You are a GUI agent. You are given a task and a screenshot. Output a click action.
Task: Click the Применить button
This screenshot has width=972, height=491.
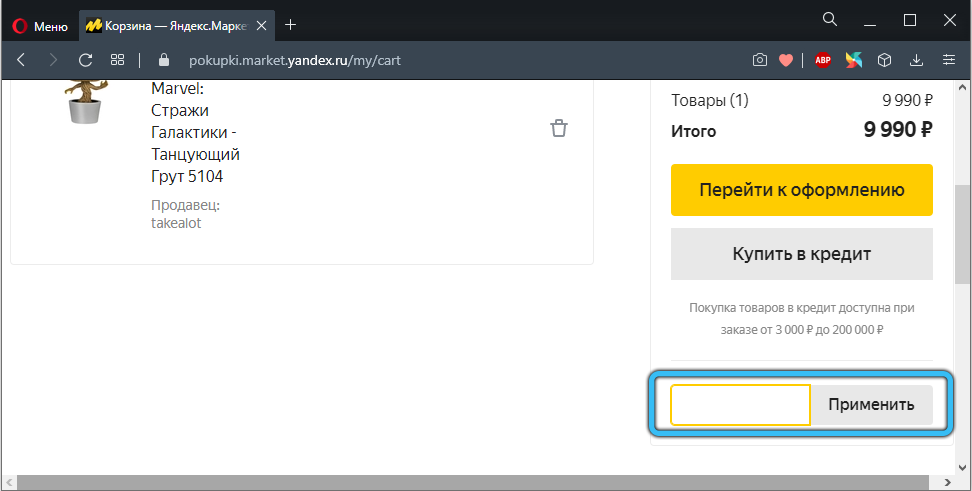point(871,405)
